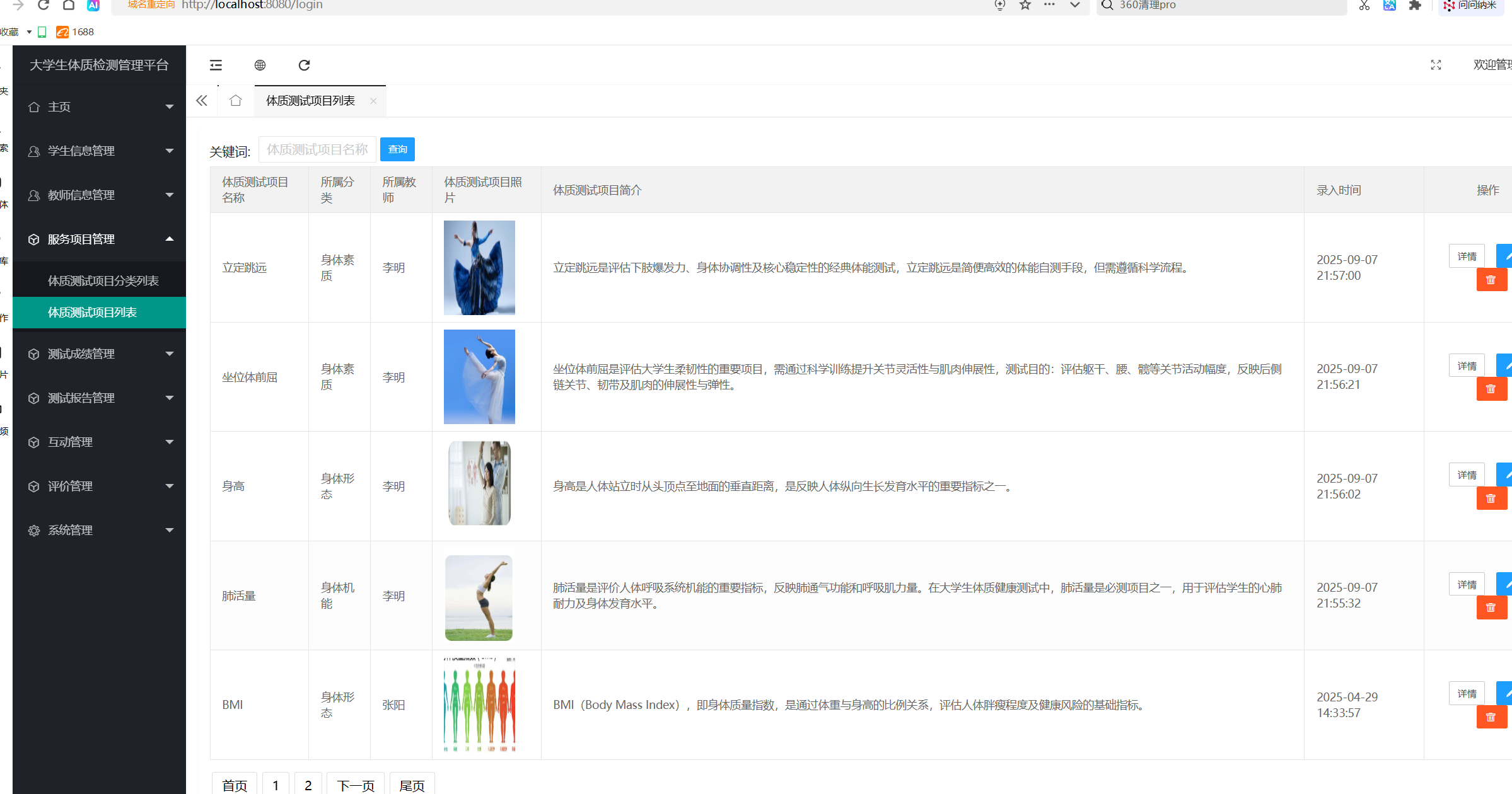Click the double-left arrow tab scroller
The image size is (1512, 794).
pyautogui.click(x=202, y=101)
